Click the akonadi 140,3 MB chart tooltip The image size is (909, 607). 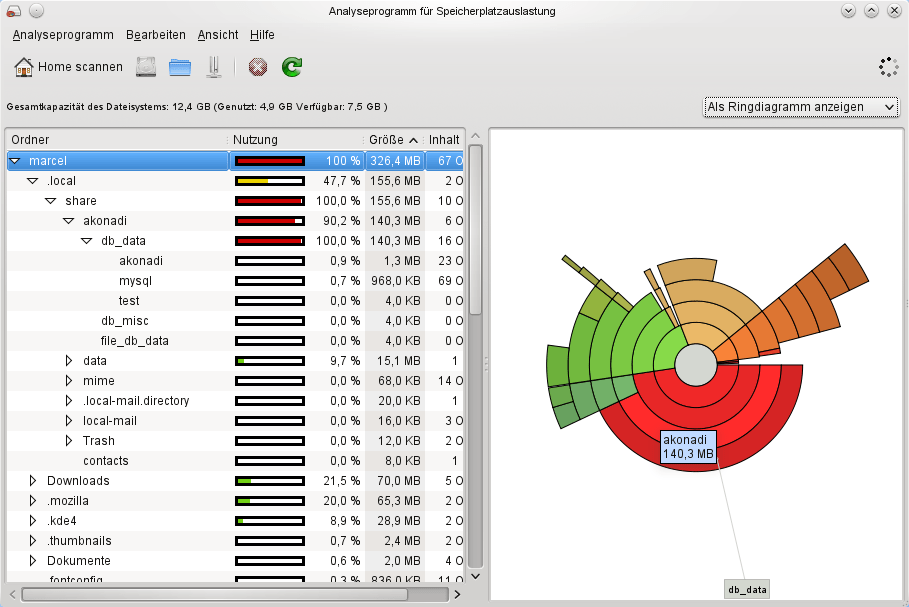tap(688, 447)
